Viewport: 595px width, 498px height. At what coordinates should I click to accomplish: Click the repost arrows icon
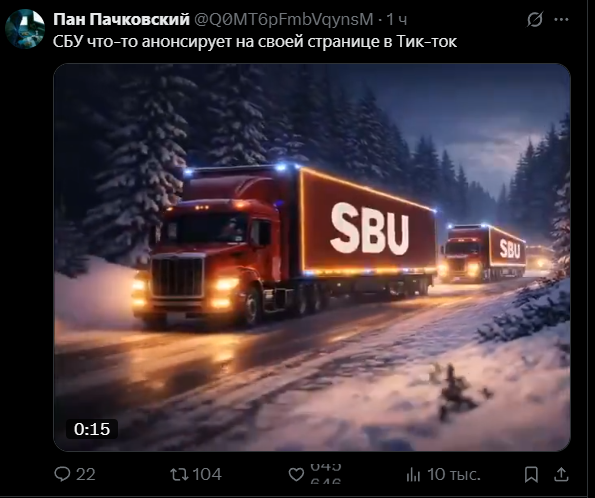(179, 474)
